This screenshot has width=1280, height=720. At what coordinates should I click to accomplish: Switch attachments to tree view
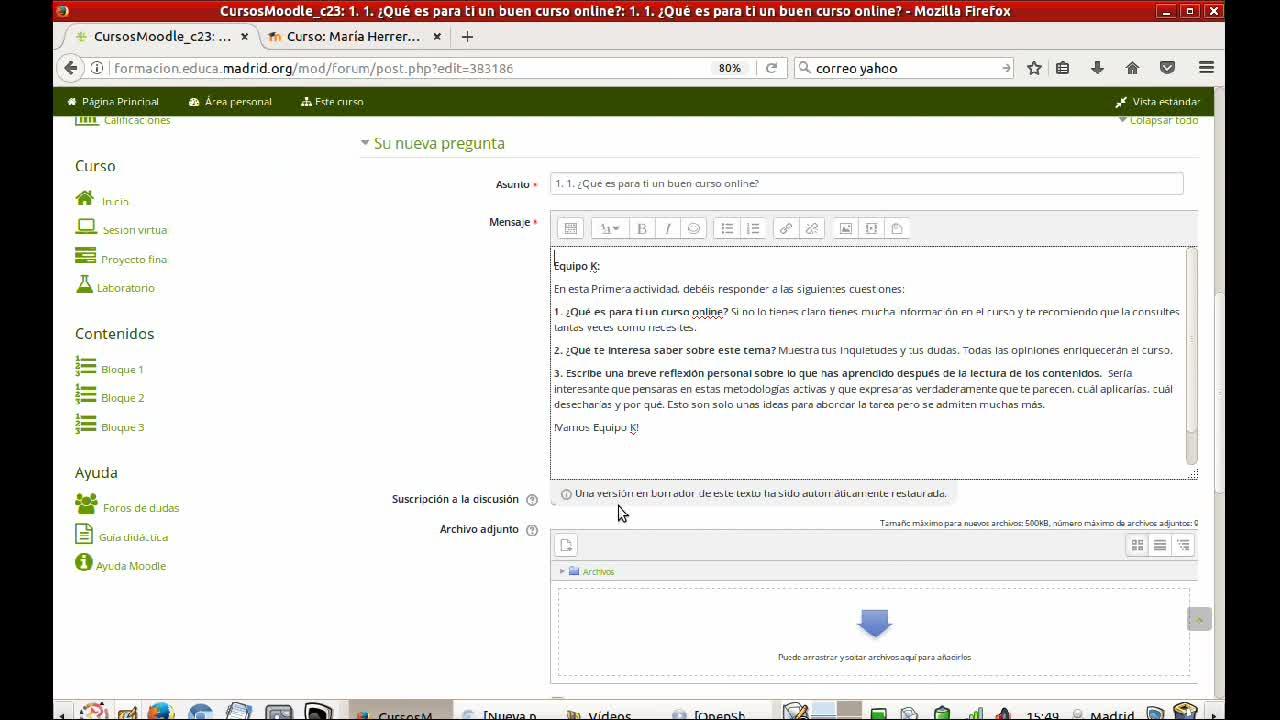[x=1183, y=545]
